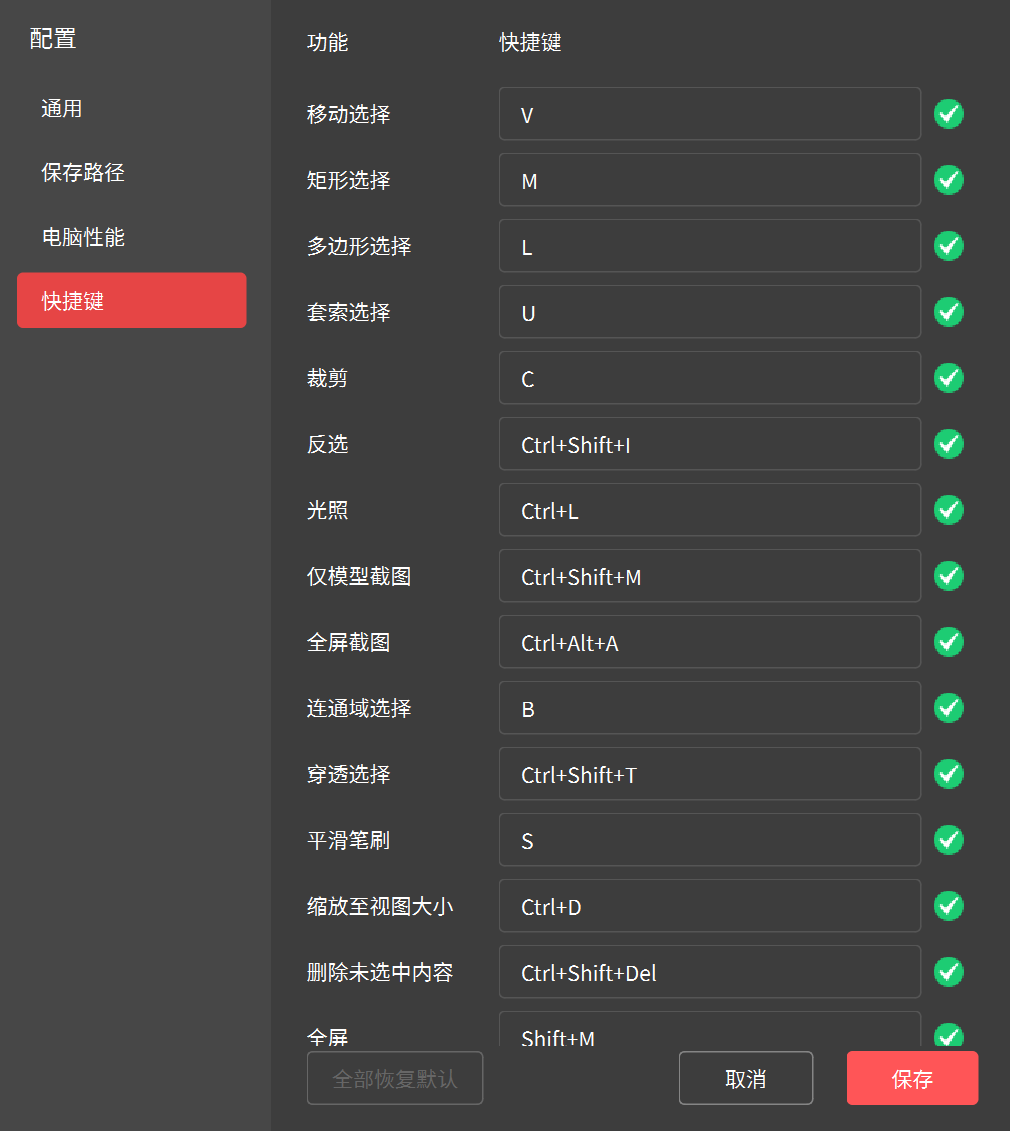Click the 缩放至视图大小 shortcut field
Screen dimensions: 1010x1131
pos(709,906)
